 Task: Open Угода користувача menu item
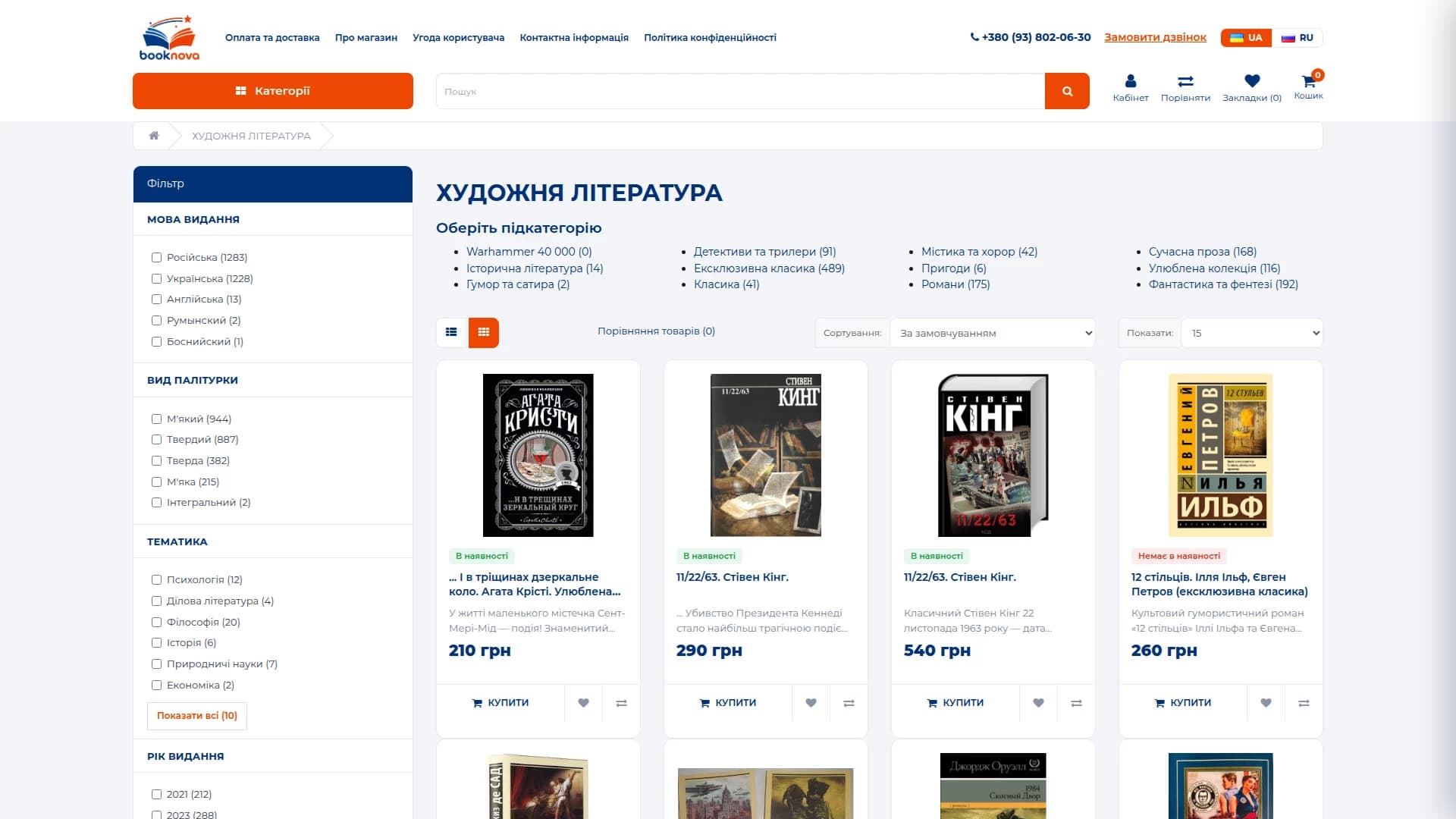459,37
